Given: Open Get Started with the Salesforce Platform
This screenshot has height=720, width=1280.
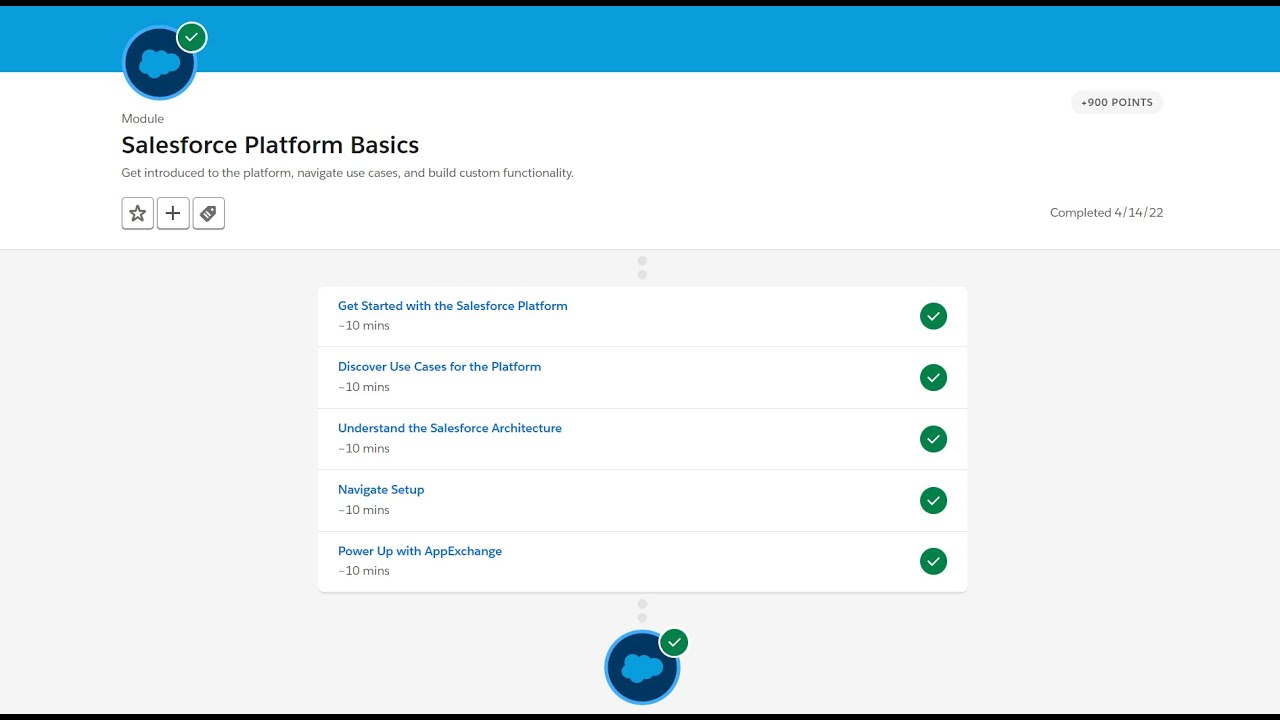Looking at the screenshot, I should (x=453, y=306).
